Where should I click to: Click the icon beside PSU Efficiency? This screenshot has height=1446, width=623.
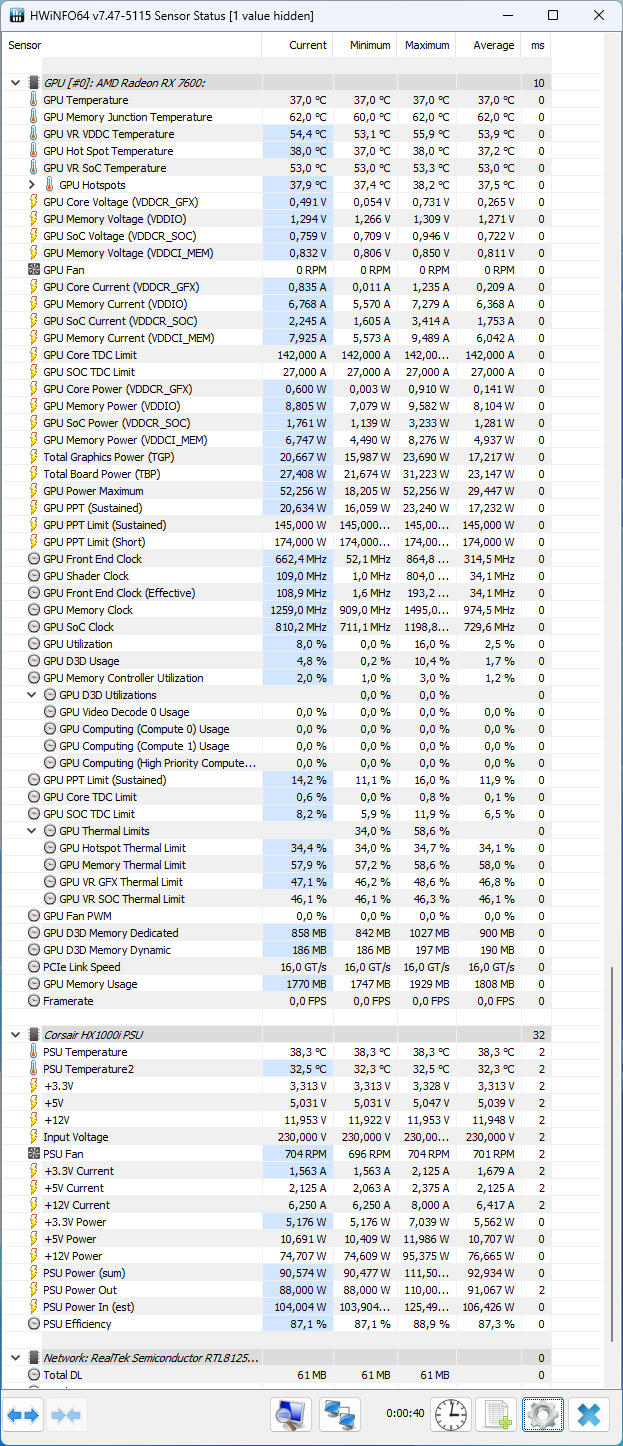[x=33, y=1324]
